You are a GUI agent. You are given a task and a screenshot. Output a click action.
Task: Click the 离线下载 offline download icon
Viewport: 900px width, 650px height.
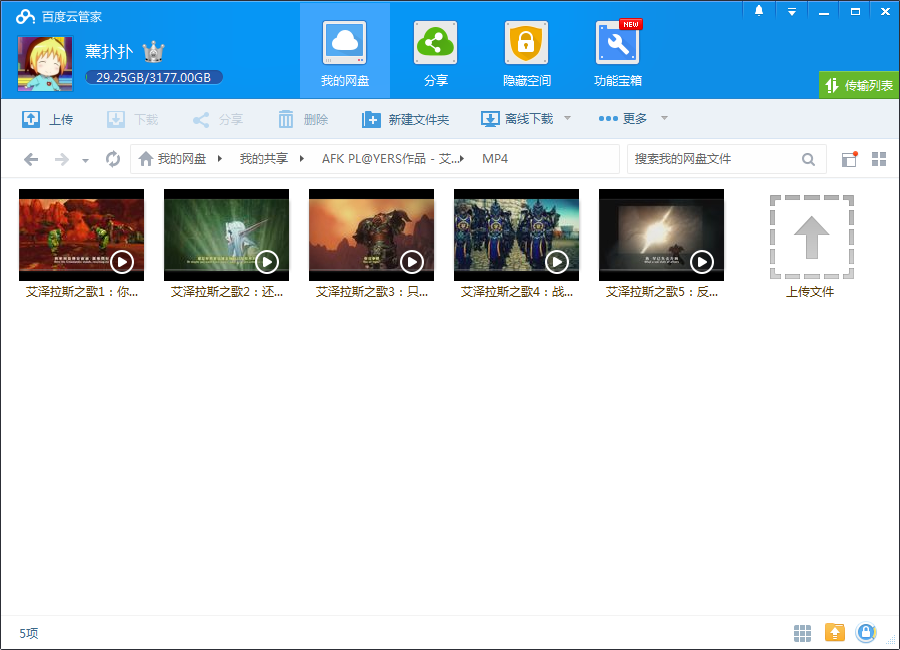(x=489, y=118)
